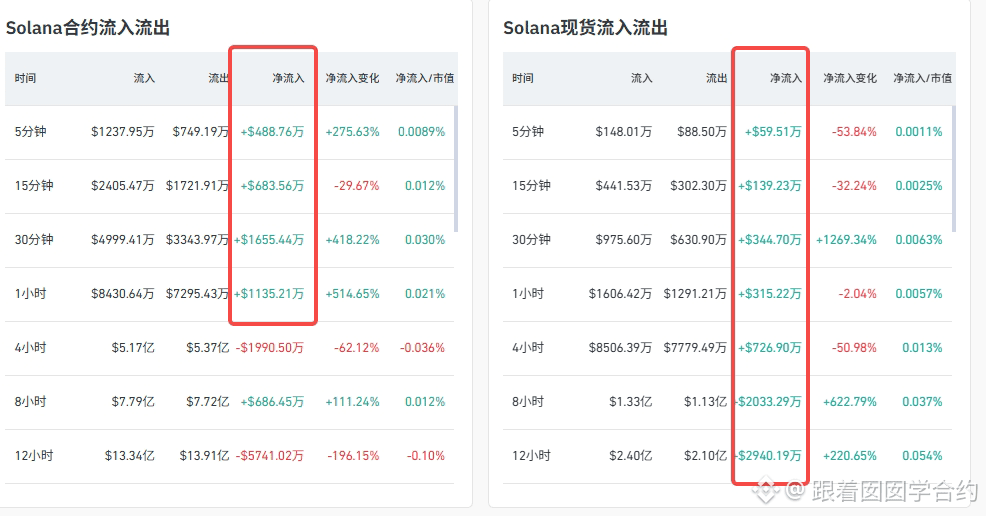Click the 净流入 header in Solana合约 table
The height and width of the screenshot is (516, 986).
[288, 79]
